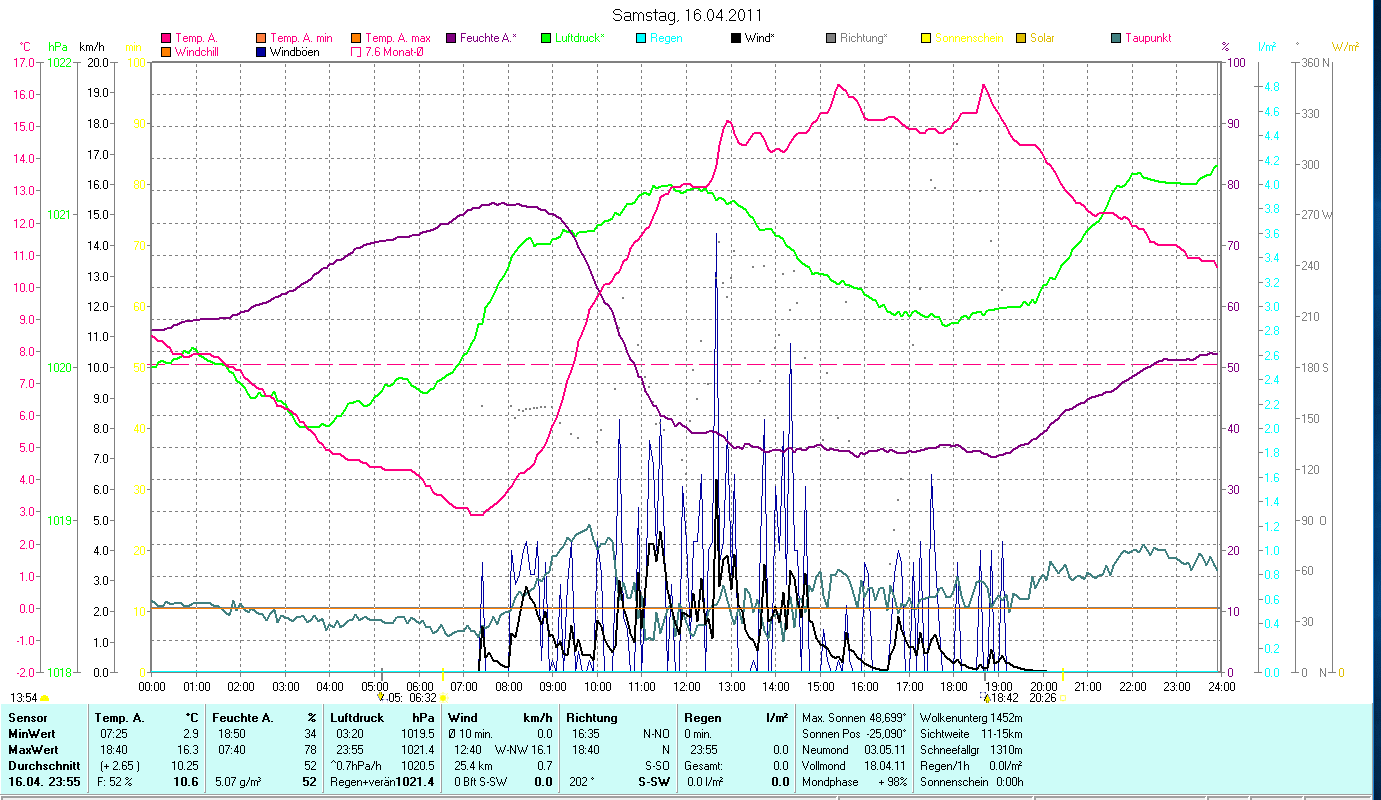
Task: Click the 06:32 sunrise time marker
Action: [x=423, y=697]
